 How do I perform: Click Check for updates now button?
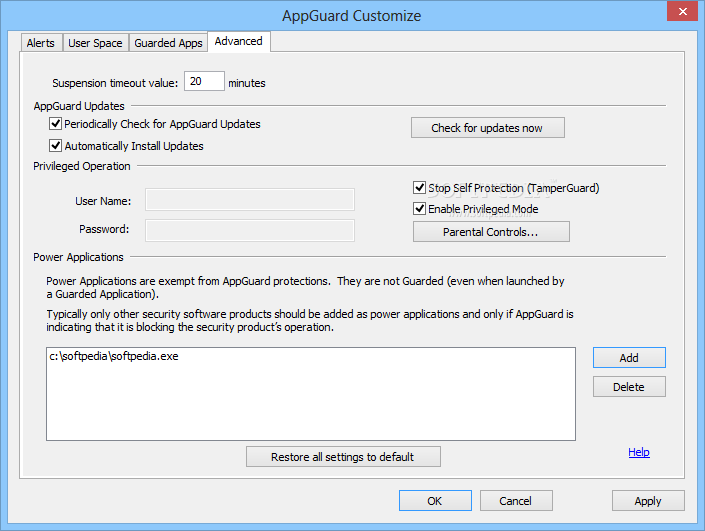click(x=487, y=128)
